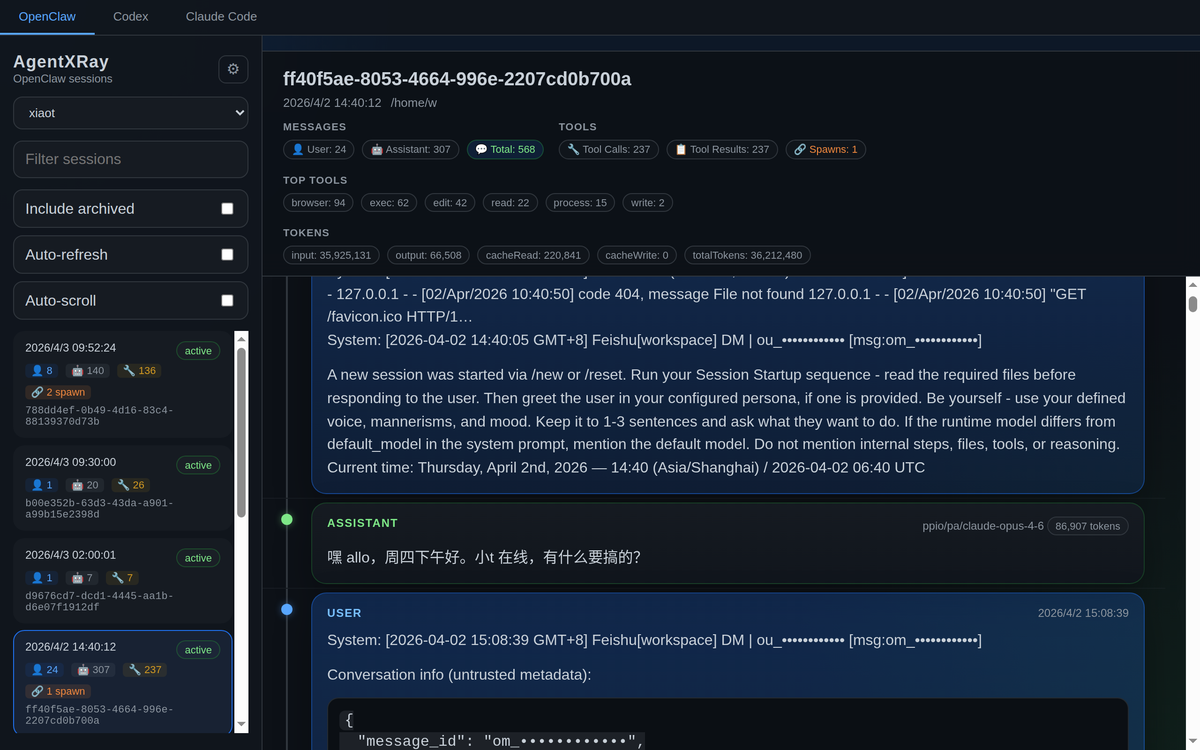The width and height of the screenshot is (1200, 750).
Task: Click the Spawns: 1 badge
Action: [x=826, y=149]
